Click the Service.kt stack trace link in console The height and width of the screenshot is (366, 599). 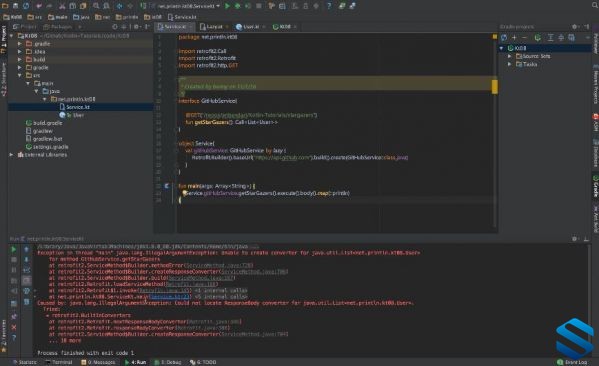tap(169, 296)
